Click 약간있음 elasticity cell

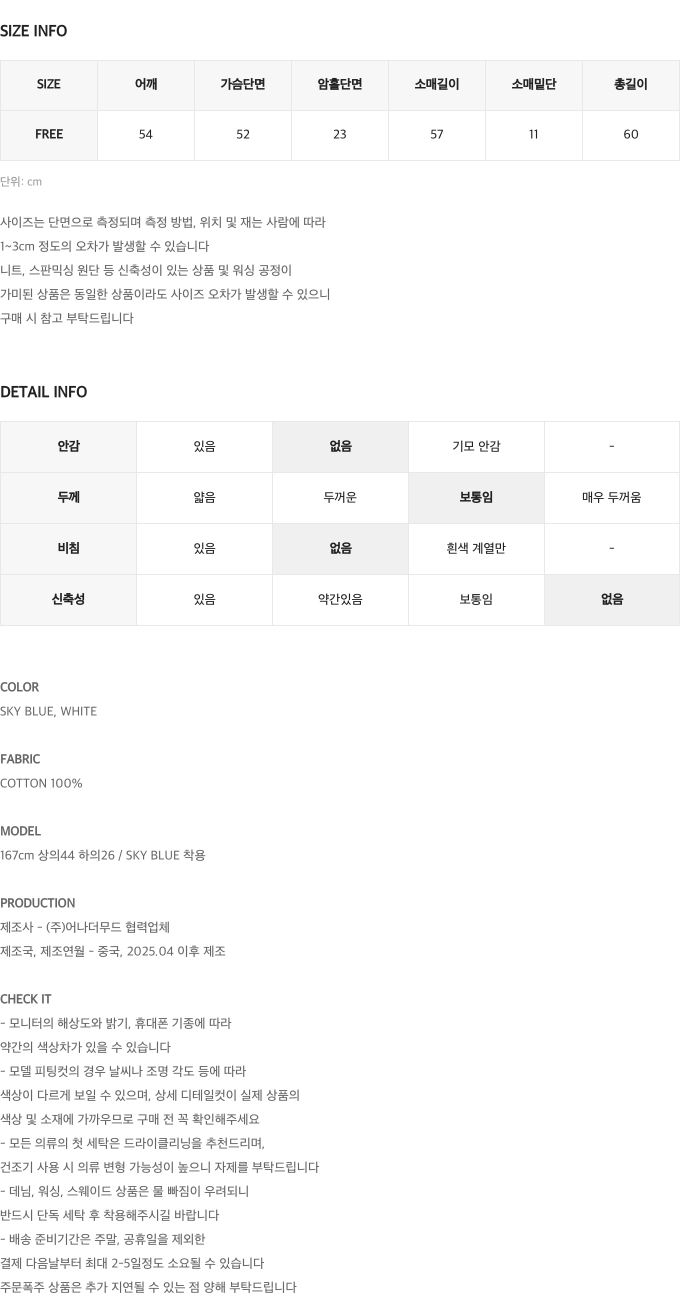340,600
